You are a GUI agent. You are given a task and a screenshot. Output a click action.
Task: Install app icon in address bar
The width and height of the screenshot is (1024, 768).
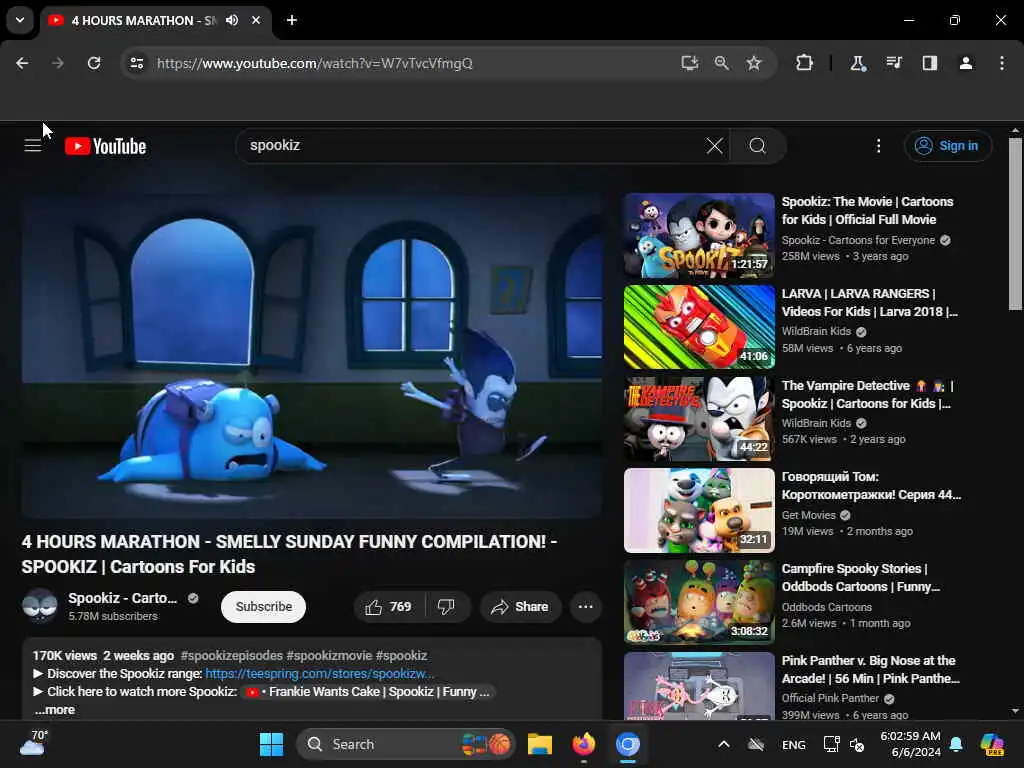(x=690, y=63)
